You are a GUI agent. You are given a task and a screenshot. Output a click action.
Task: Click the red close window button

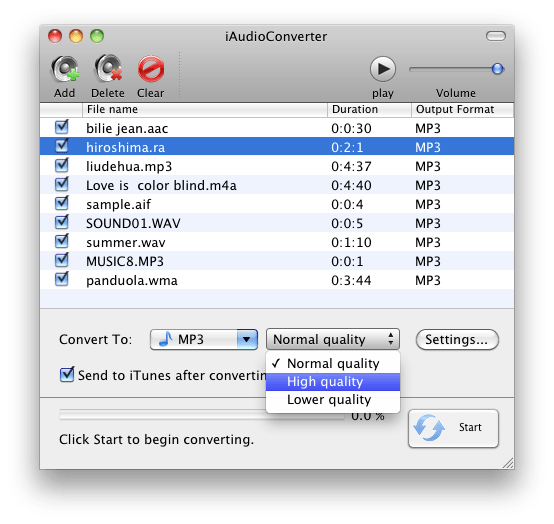pos(55,36)
